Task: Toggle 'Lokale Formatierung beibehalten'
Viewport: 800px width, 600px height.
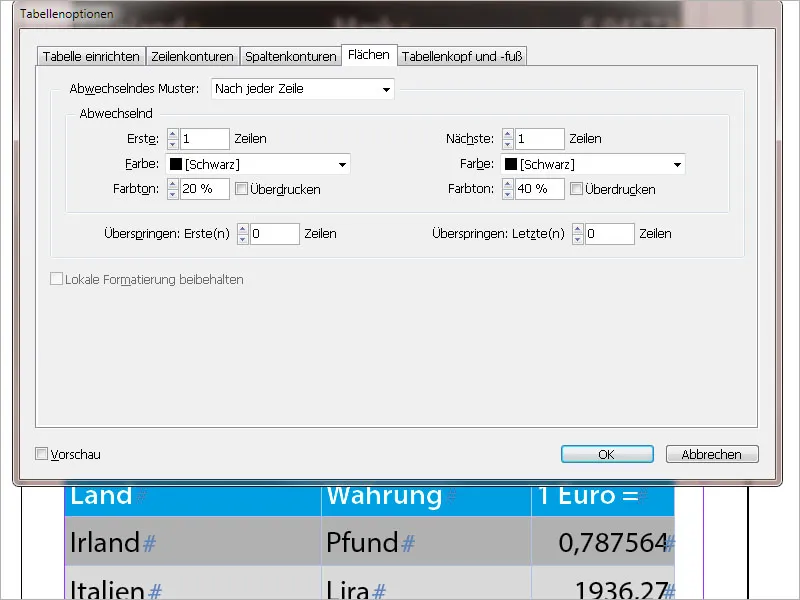Action: [55, 279]
